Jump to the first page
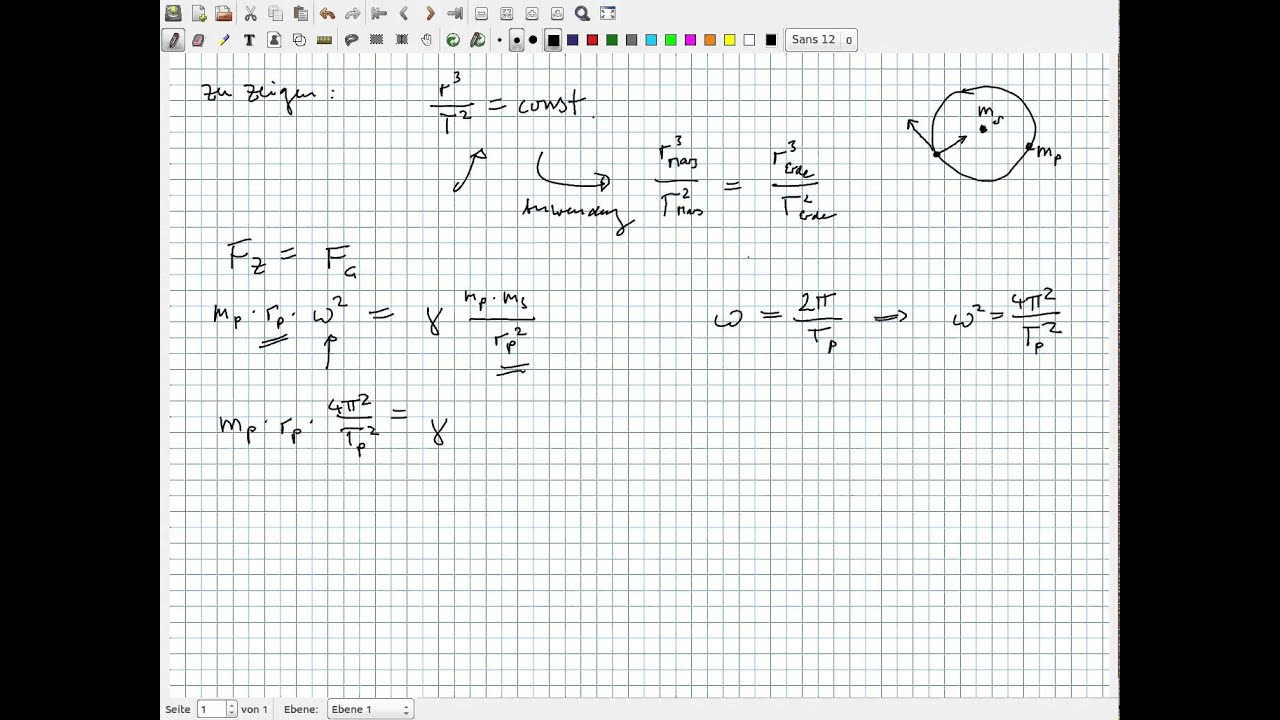 [379, 13]
